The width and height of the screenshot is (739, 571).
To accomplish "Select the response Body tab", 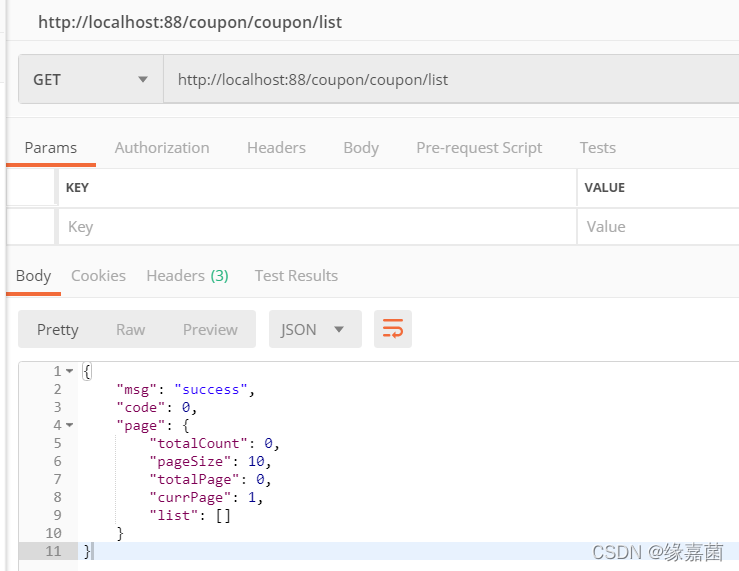I will (x=33, y=276).
